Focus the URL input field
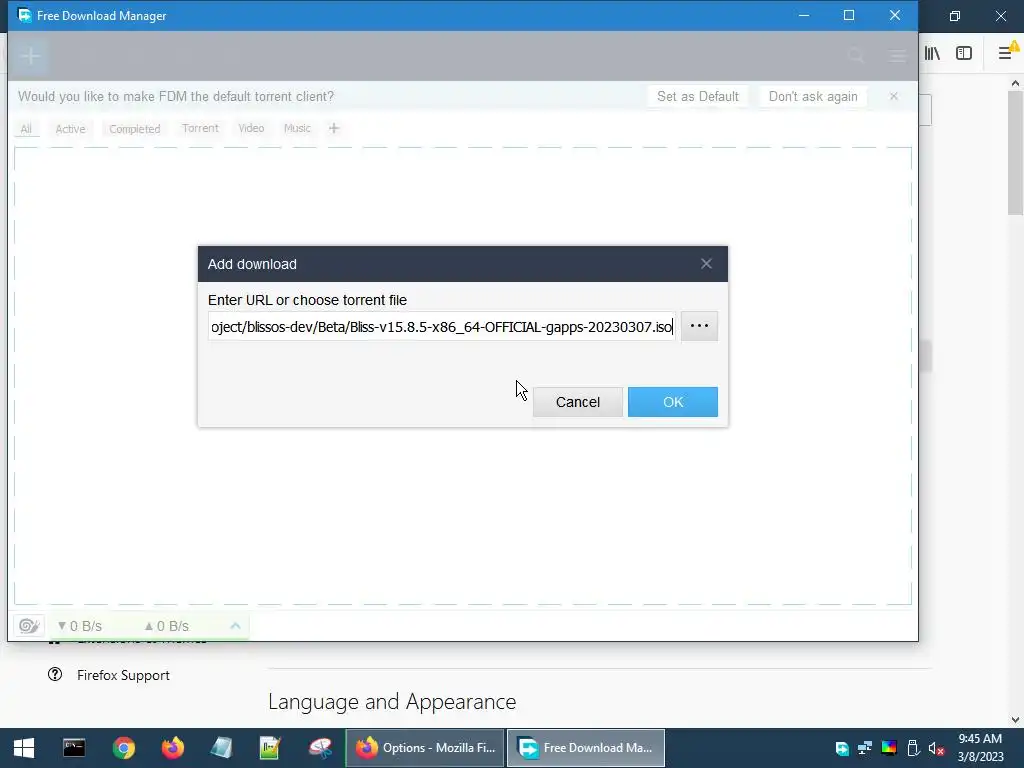Image resolution: width=1024 pixels, height=768 pixels. [x=441, y=327]
